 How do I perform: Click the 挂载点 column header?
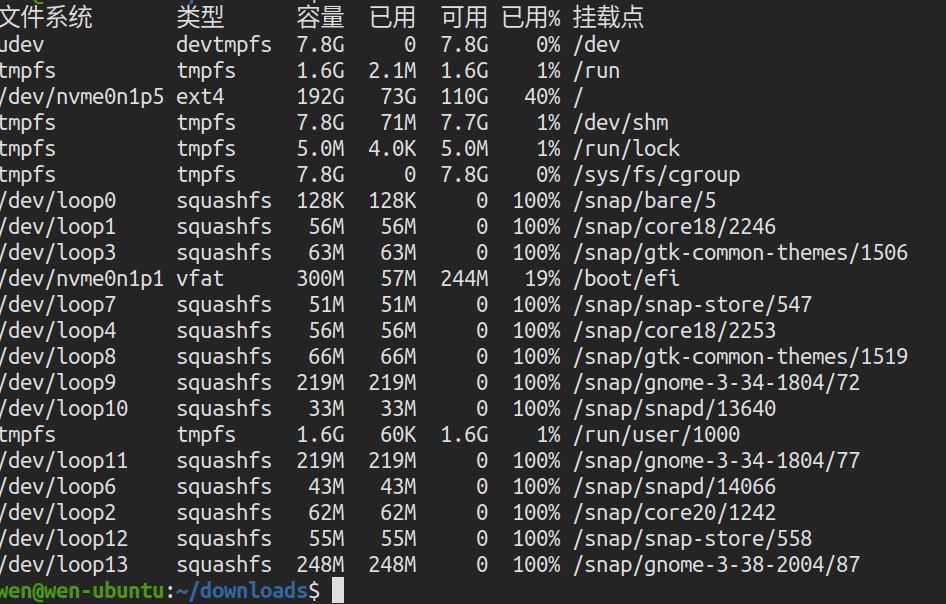click(608, 16)
